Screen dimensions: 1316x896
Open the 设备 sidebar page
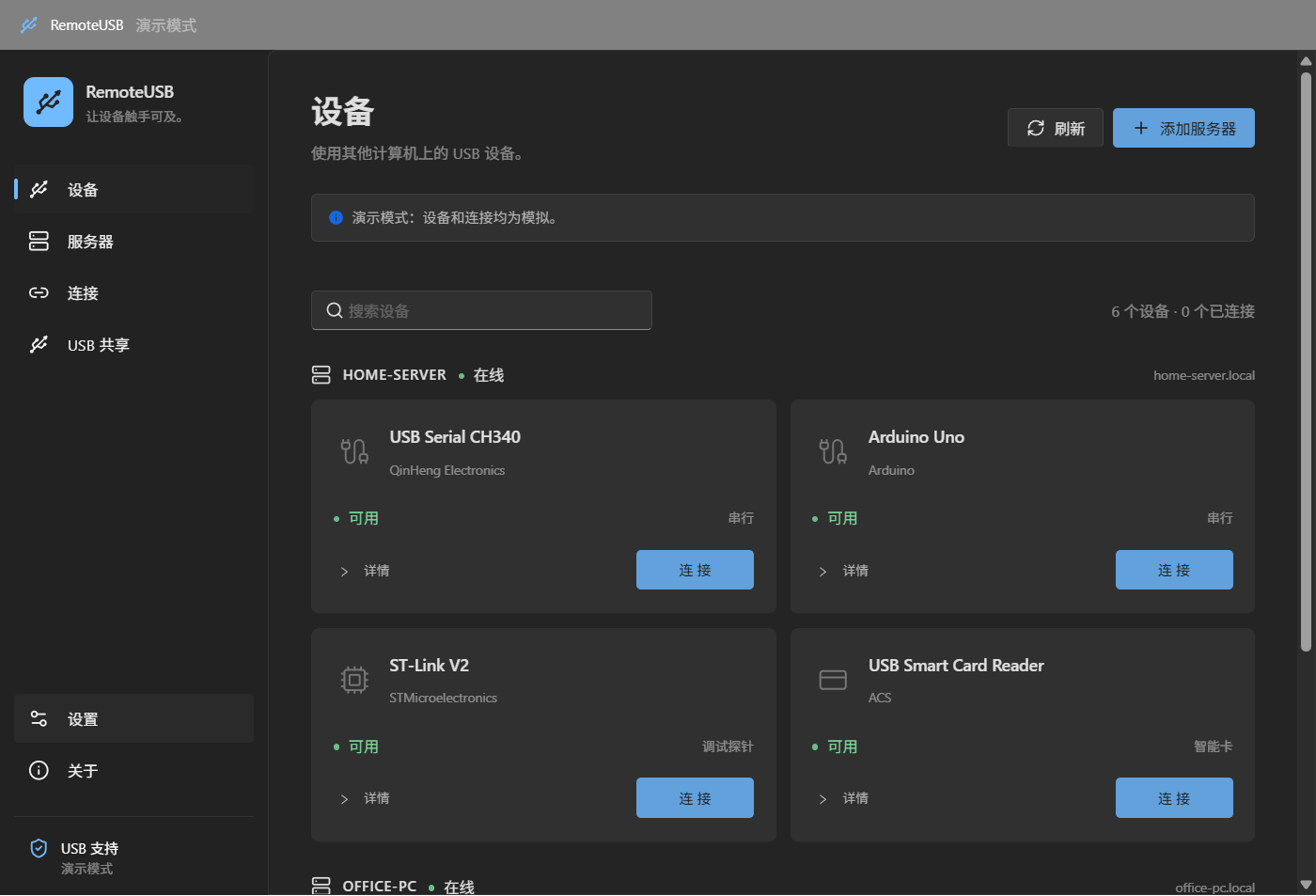click(x=133, y=189)
